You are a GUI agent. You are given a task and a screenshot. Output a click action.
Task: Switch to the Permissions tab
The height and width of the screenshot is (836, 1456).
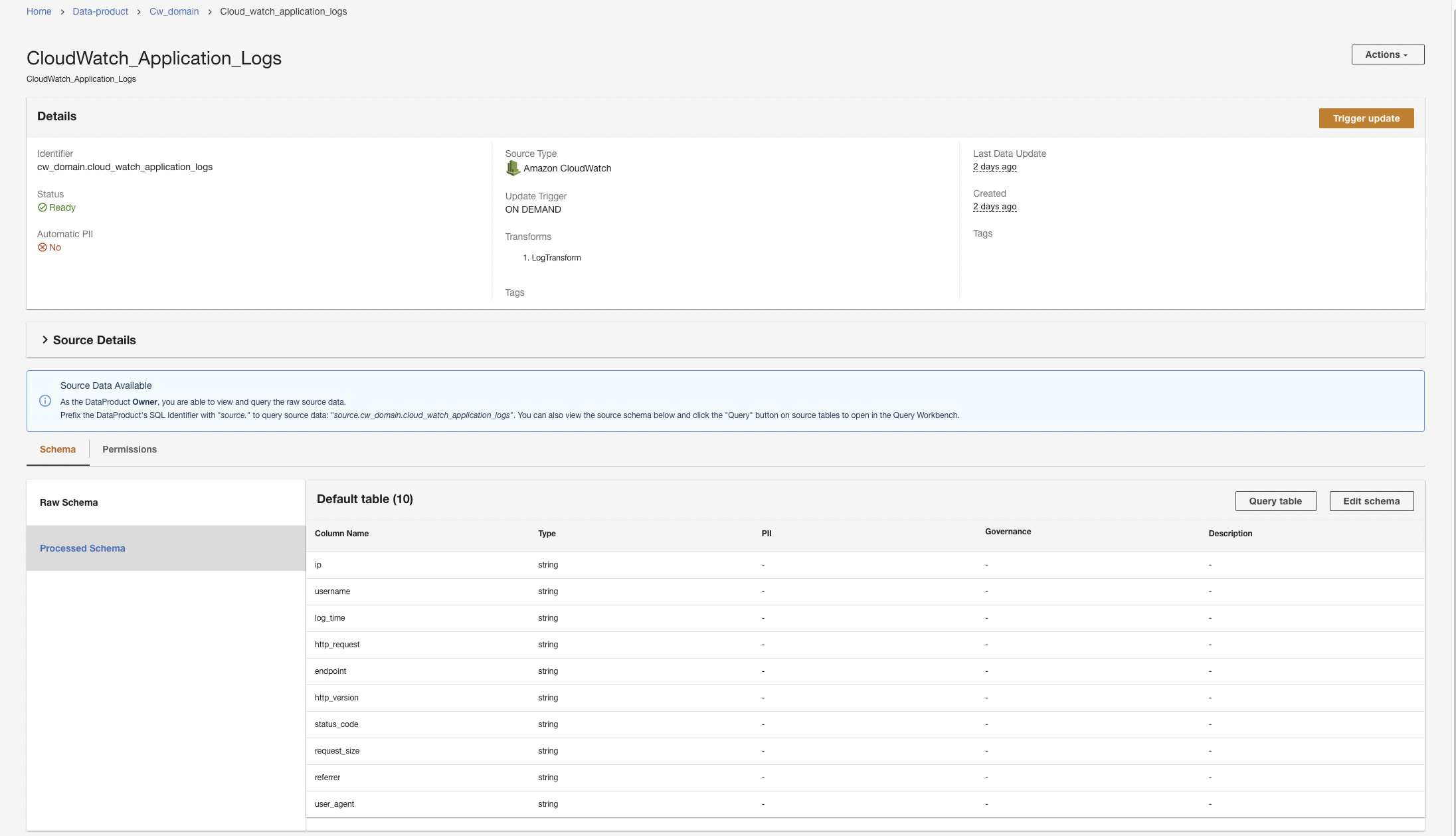(130, 449)
